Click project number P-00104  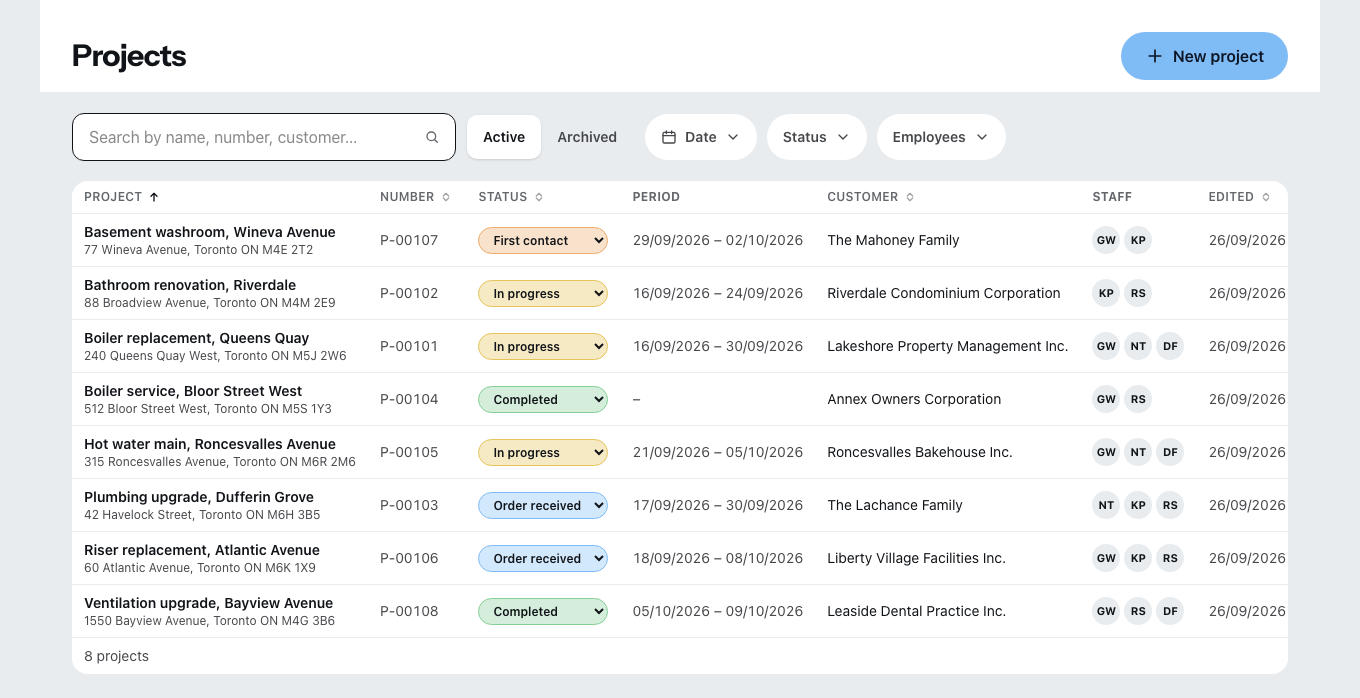[409, 399]
